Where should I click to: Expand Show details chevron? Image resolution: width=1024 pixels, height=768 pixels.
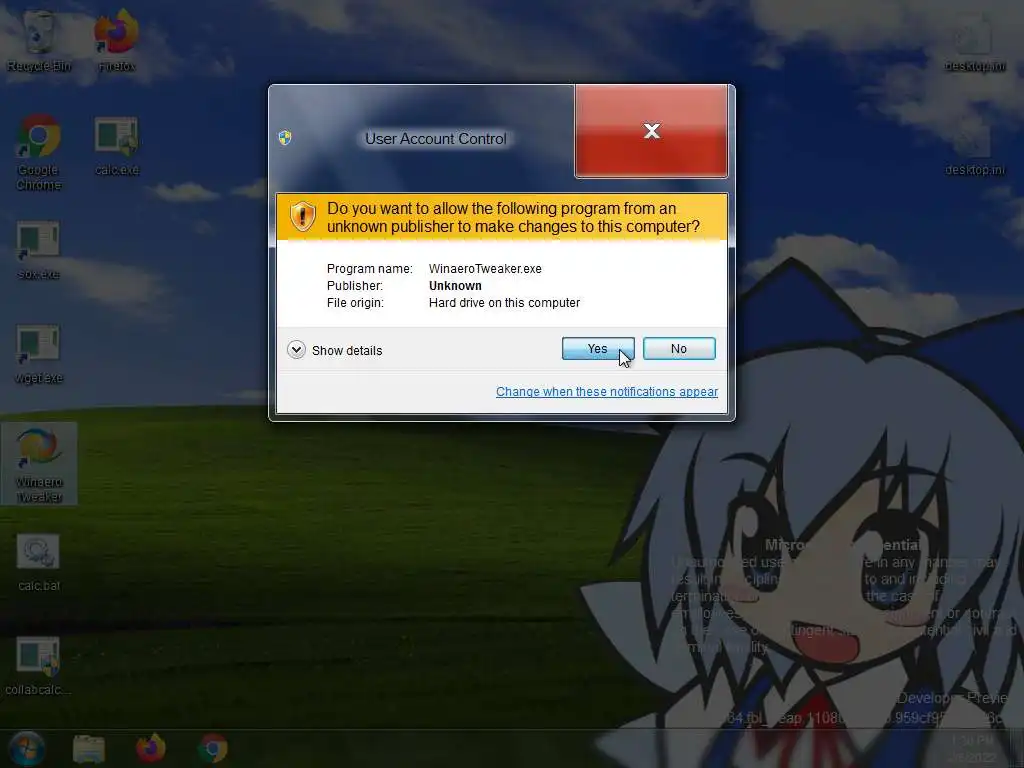(296, 350)
